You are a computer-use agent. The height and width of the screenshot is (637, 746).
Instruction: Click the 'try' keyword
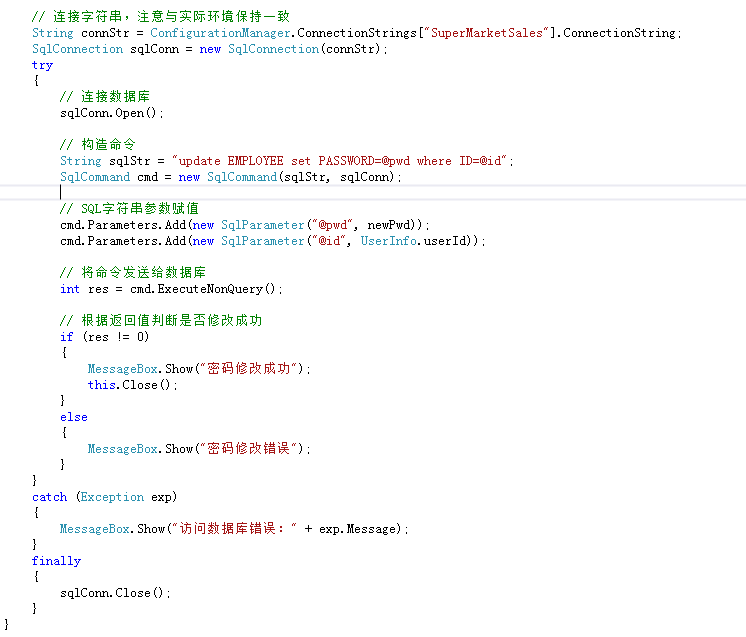(42, 65)
